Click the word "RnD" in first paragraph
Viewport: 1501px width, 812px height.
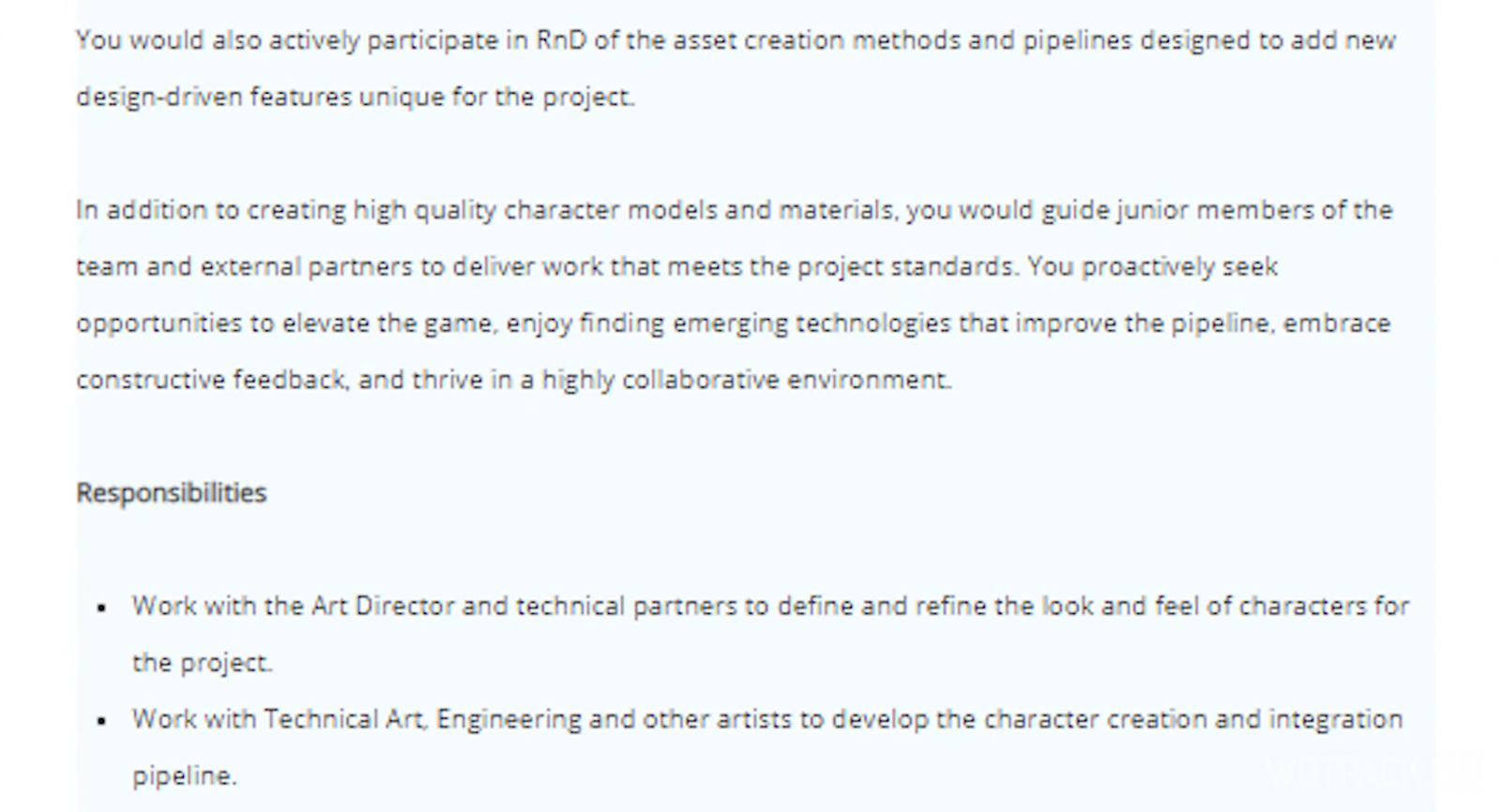click(561, 40)
